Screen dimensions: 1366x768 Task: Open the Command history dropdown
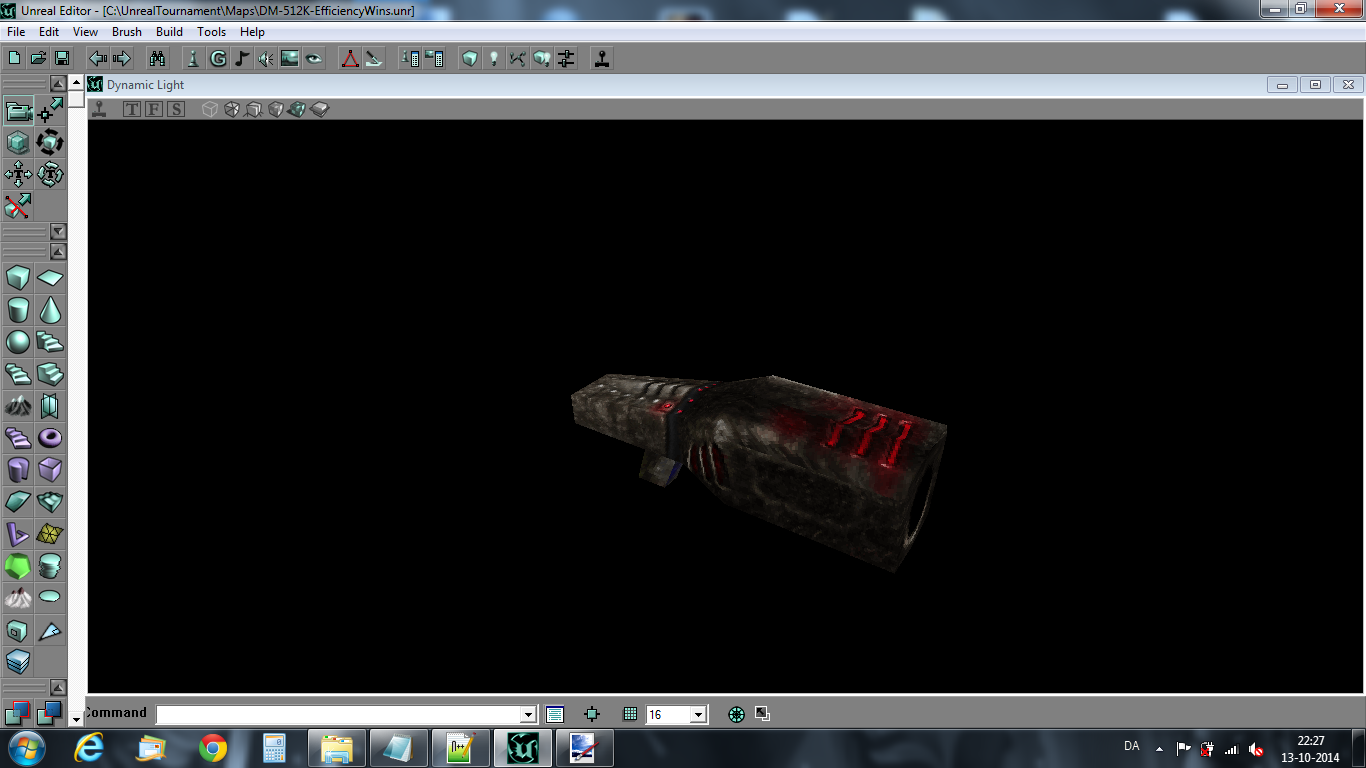coord(529,714)
